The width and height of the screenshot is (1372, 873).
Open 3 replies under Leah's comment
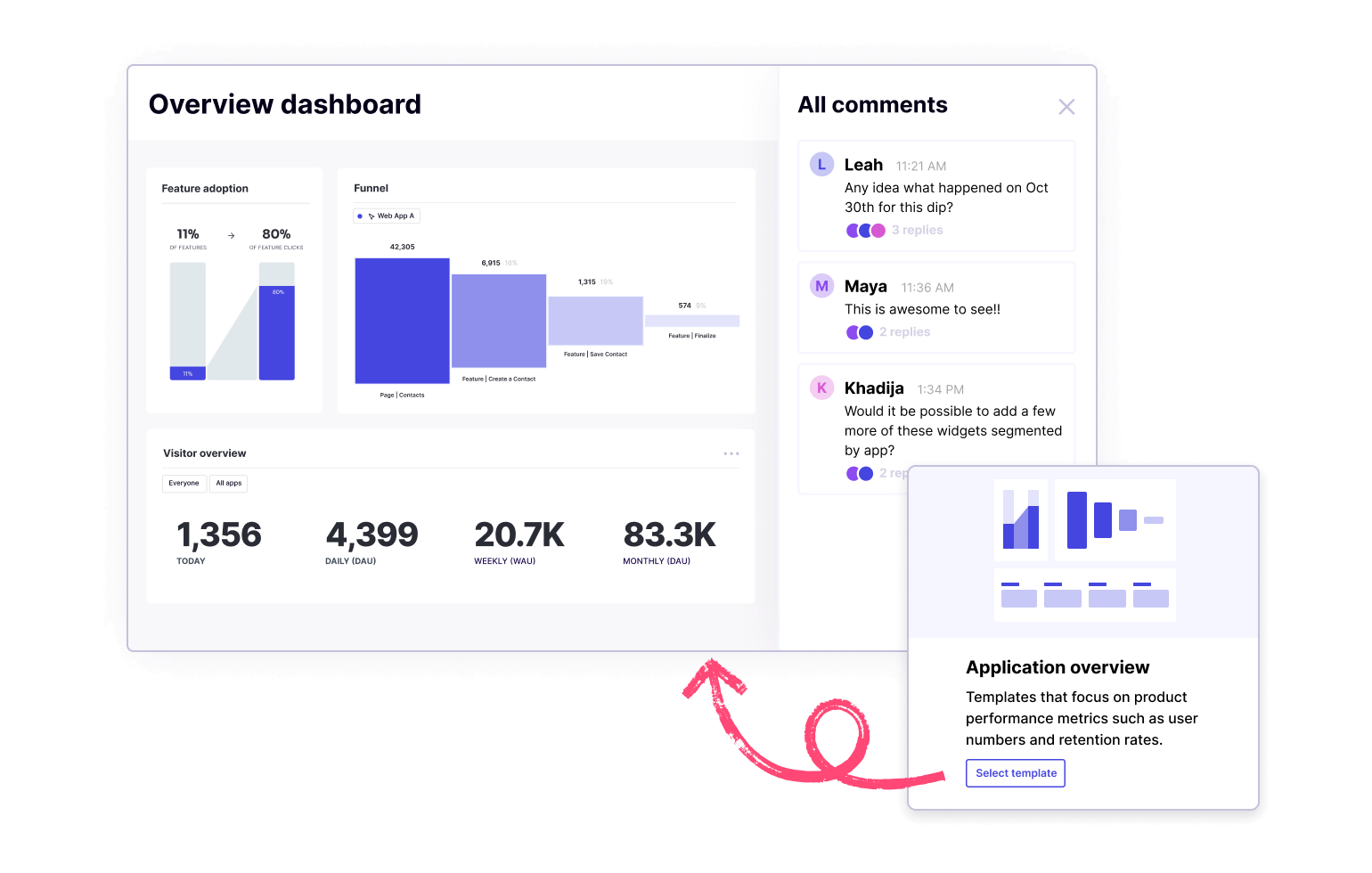[917, 230]
